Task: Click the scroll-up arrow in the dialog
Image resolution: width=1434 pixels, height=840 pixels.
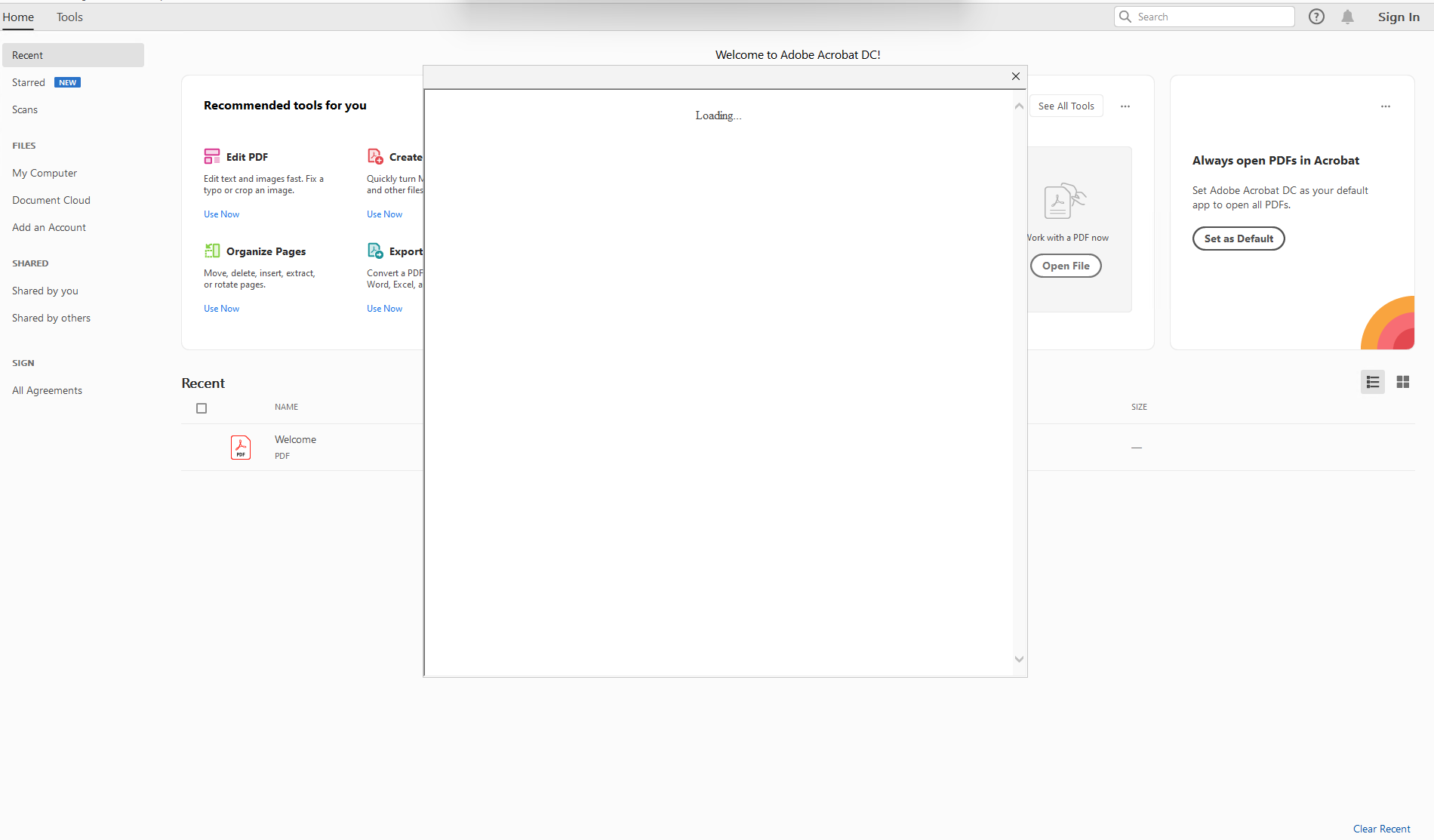Action: (x=1019, y=106)
